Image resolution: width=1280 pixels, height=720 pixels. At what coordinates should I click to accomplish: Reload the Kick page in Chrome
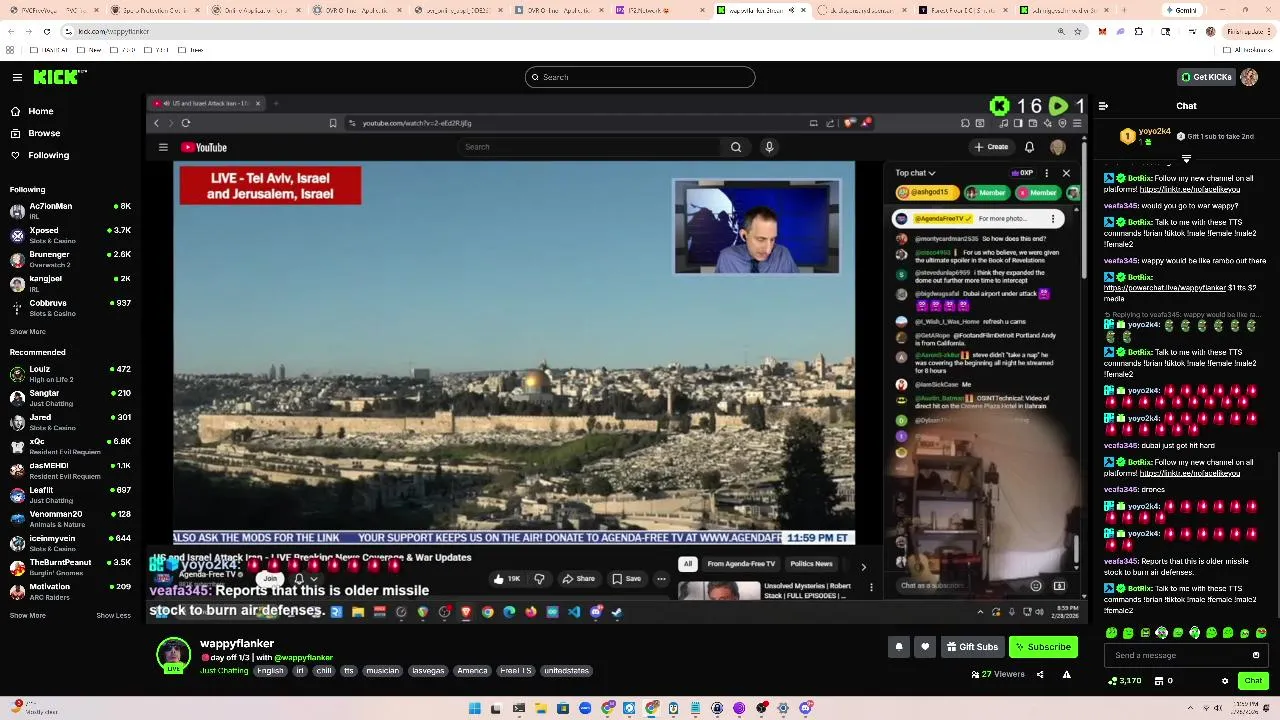click(x=46, y=31)
